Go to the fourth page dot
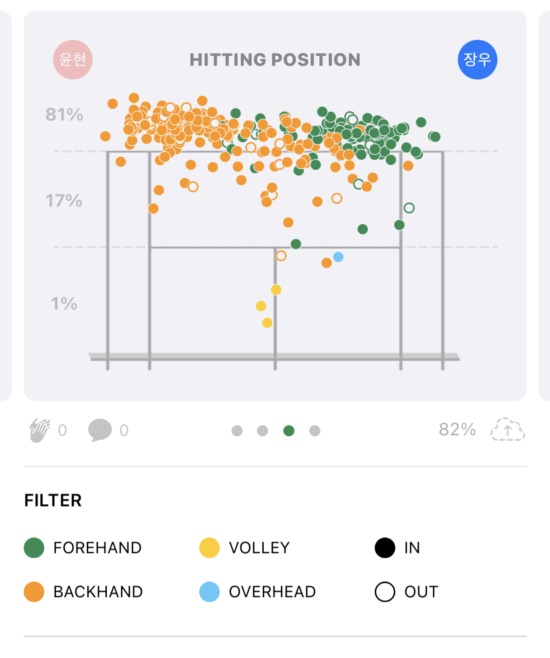The height and width of the screenshot is (658, 550). 315,431
